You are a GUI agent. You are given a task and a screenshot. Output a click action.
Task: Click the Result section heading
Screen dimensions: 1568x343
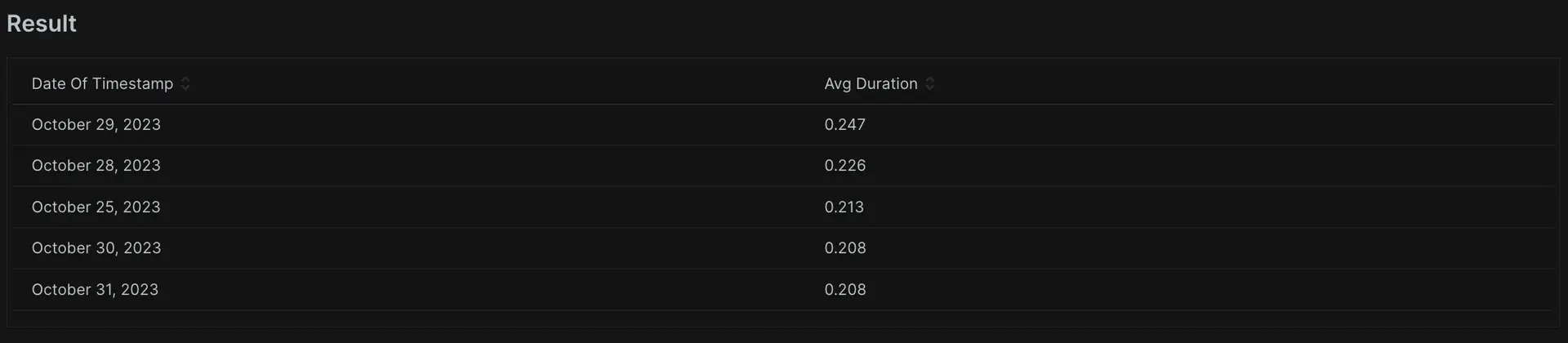tap(42, 24)
